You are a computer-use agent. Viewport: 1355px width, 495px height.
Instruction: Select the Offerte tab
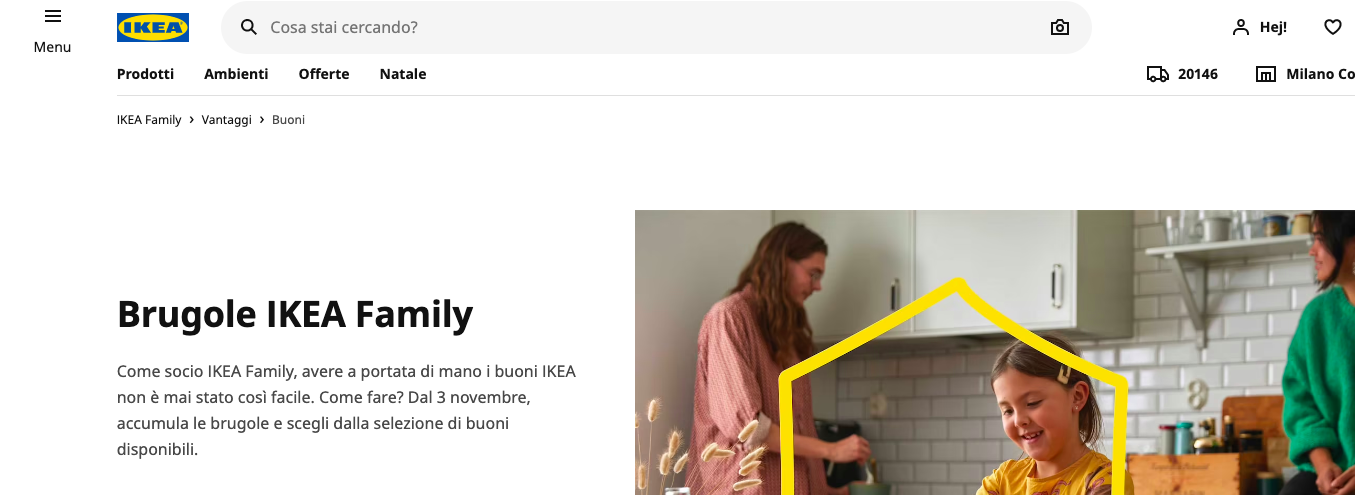coord(324,74)
